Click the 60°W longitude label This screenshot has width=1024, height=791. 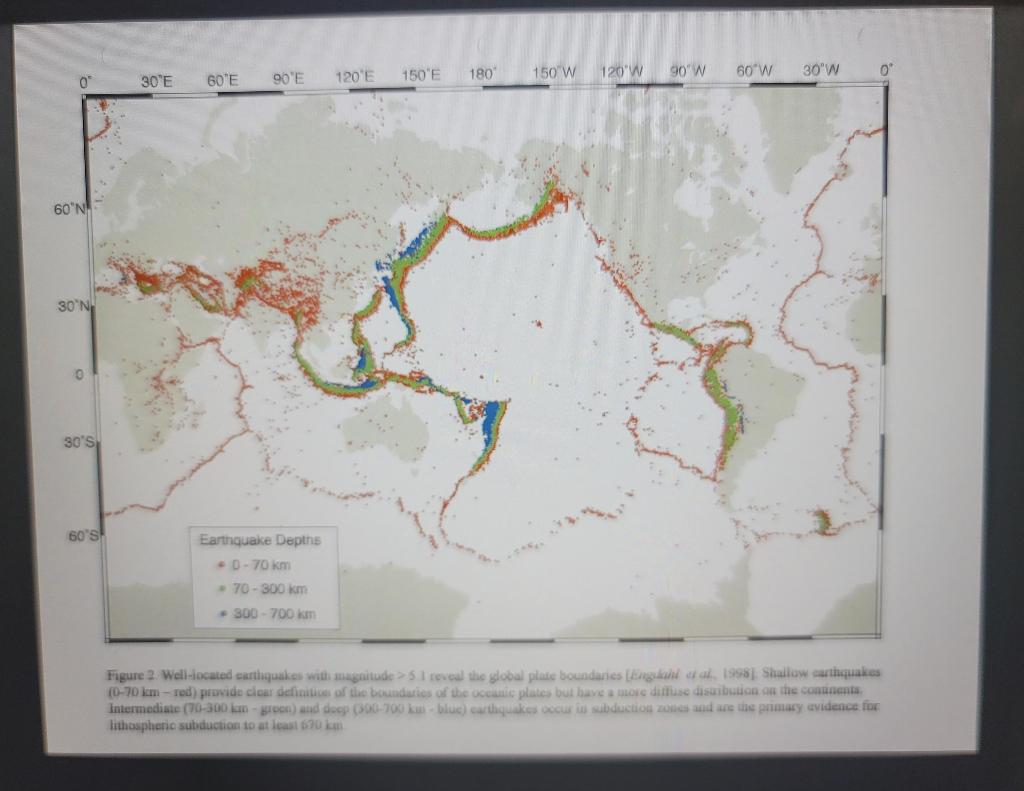point(754,70)
